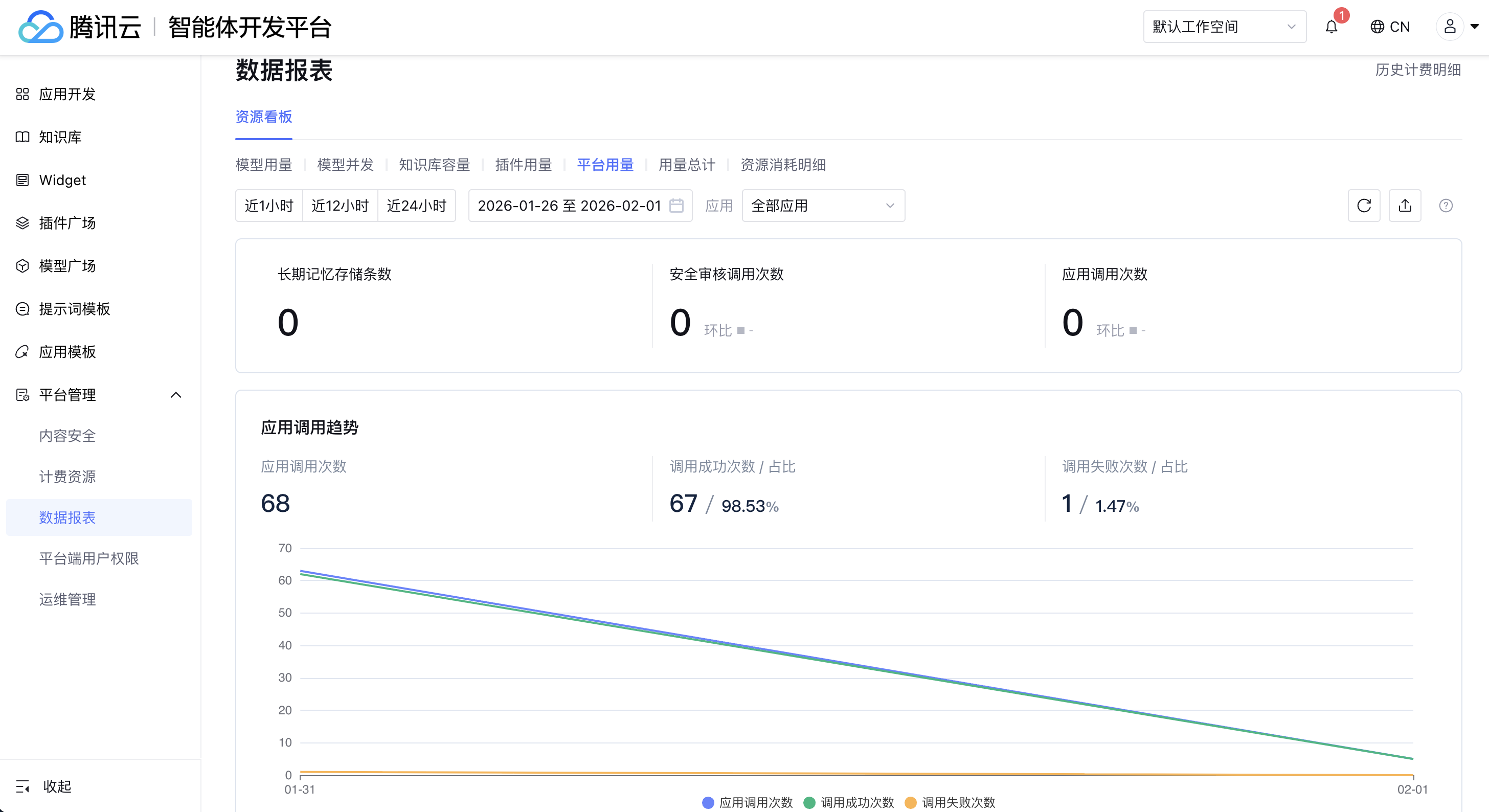Screen dimensions: 1489x812
Task: Open the user avatar account menu
Action: 1450,27
